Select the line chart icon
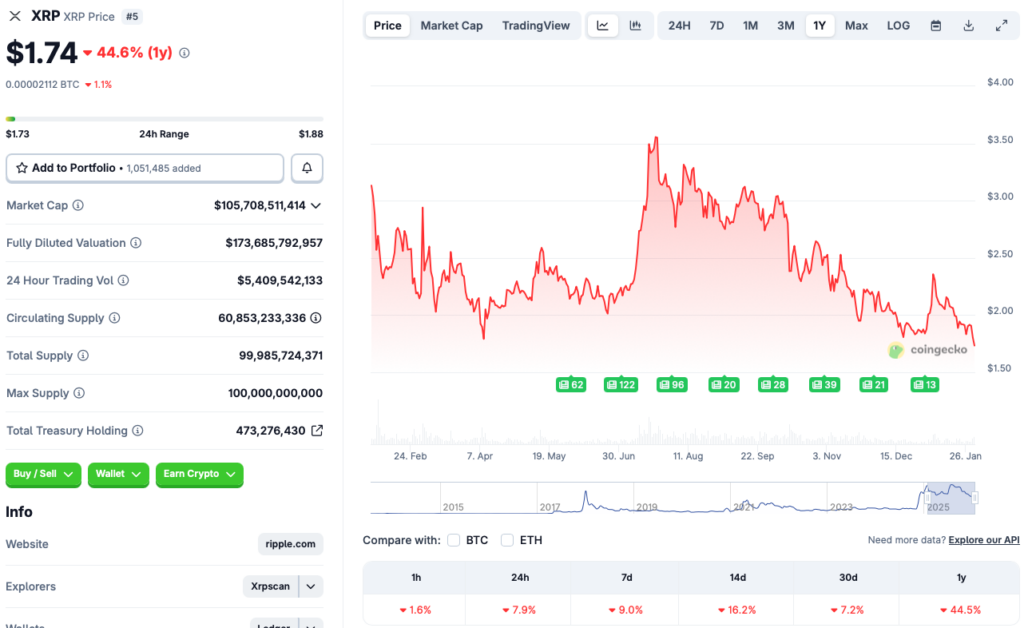This screenshot has width=1024, height=628. coord(602,25)
